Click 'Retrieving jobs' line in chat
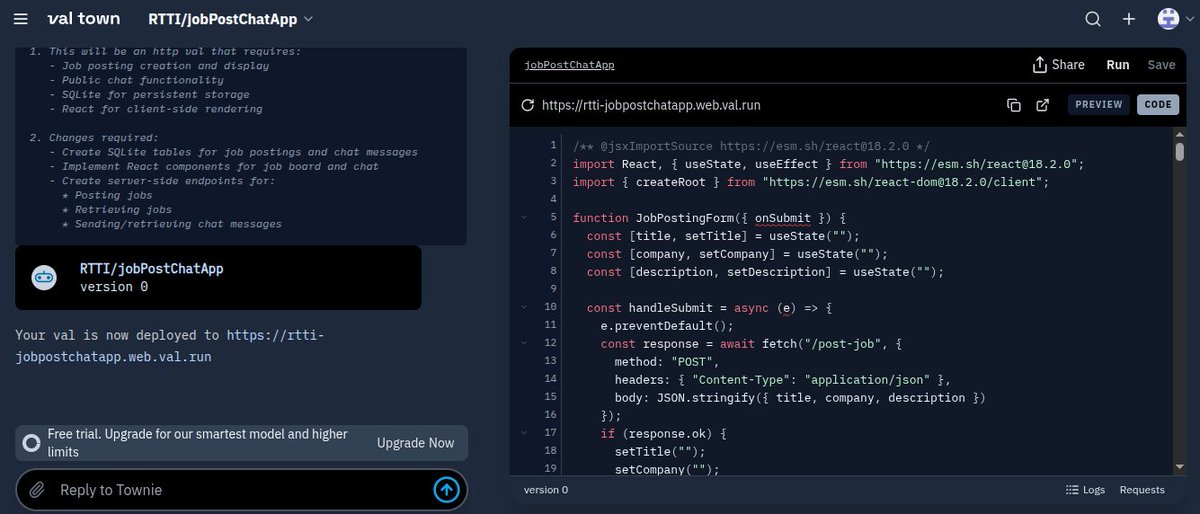This screenshot has width=1200, height=514. click(116, 209)
